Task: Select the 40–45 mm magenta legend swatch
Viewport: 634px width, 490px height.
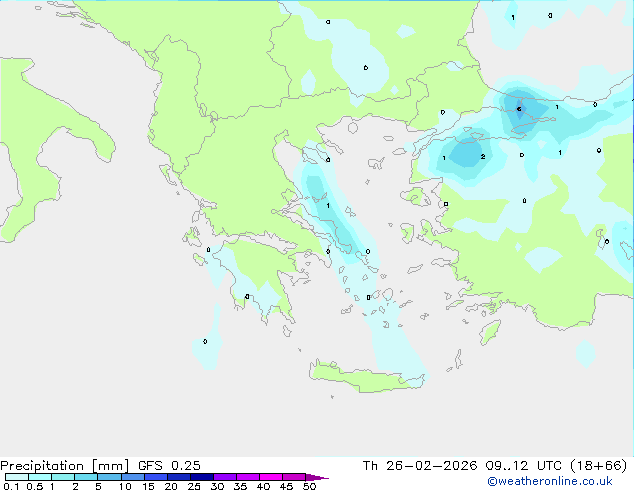Action: (271, 477)
